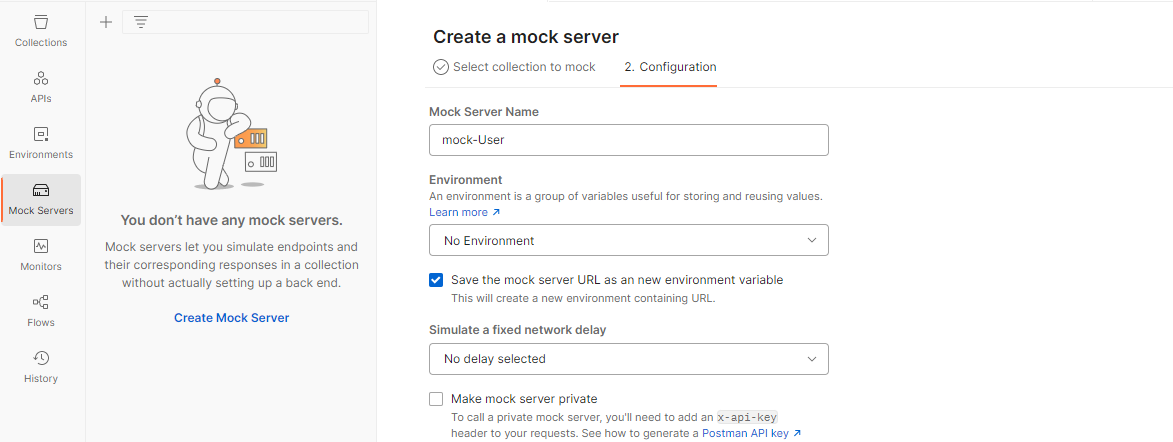Open the Monitors sidebar icon

[x=41, y=255]
